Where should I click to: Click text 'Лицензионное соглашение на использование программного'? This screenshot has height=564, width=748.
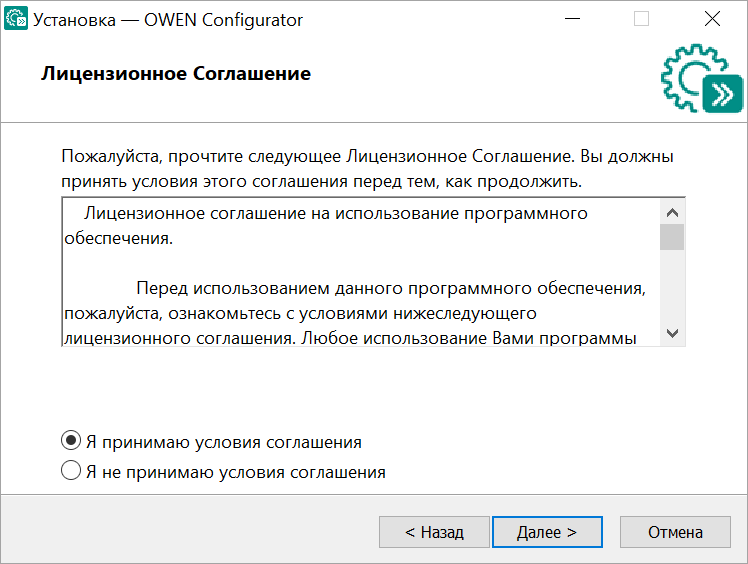click(x=336, y=213)
